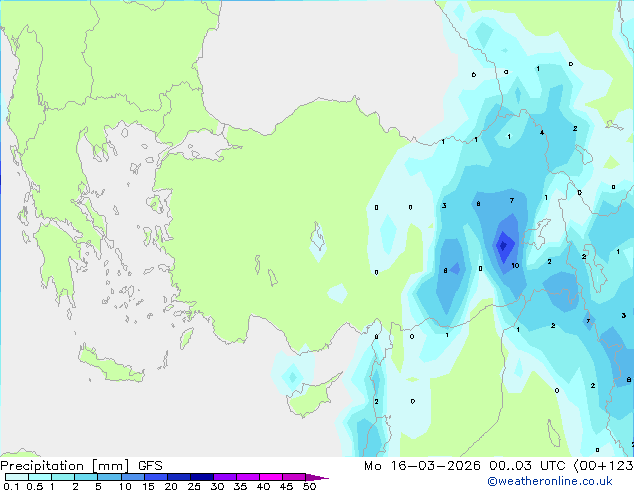
Task: Click the '00..03 UTC' time label
Action: (527, 466)
